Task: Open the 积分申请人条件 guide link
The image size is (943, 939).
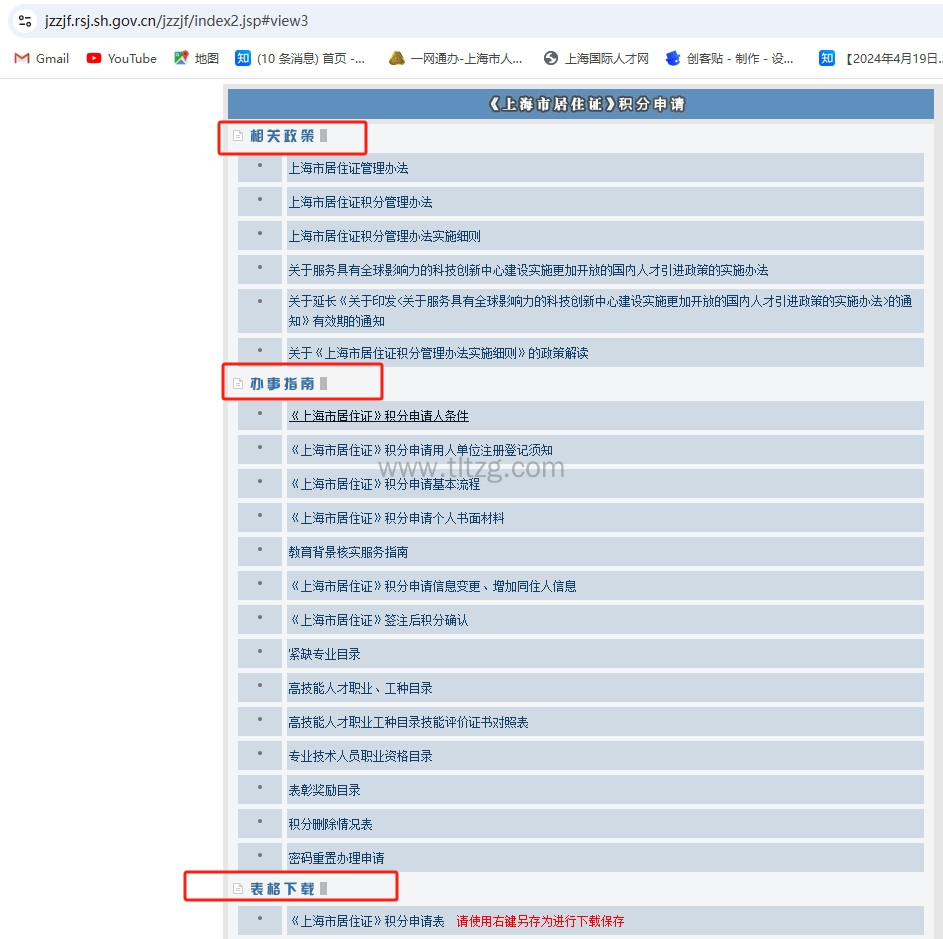Action: [378, 416]
